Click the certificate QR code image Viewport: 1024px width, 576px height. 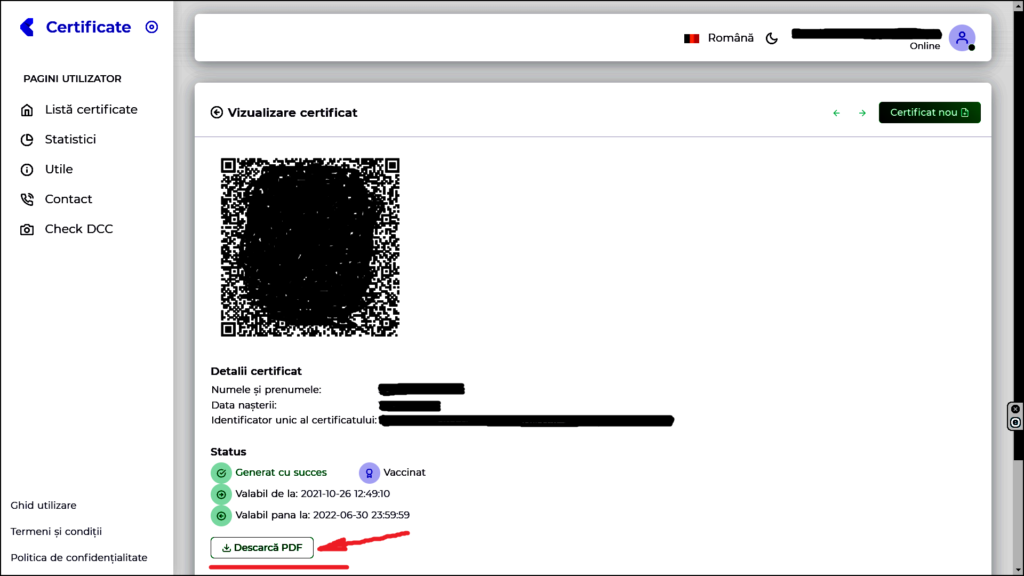[x=309, y=246]
